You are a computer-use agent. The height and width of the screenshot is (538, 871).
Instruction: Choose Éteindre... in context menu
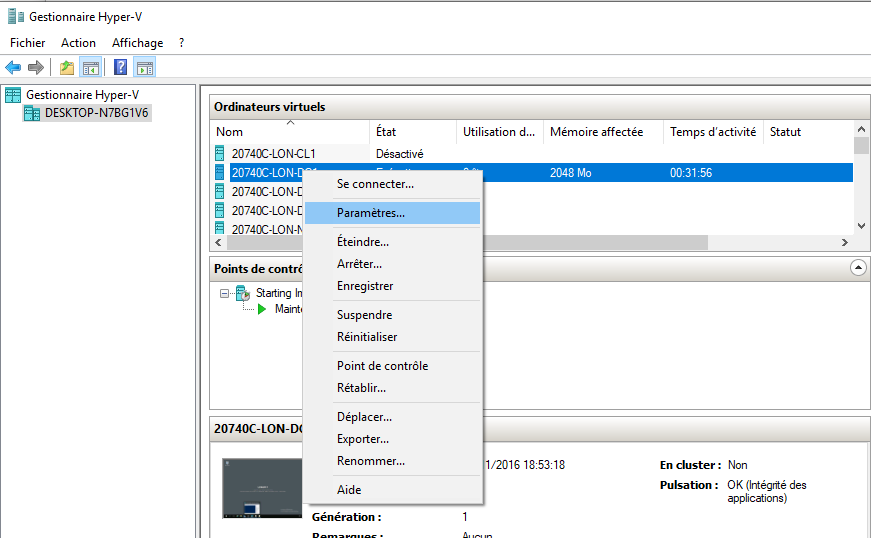point(393,242)
